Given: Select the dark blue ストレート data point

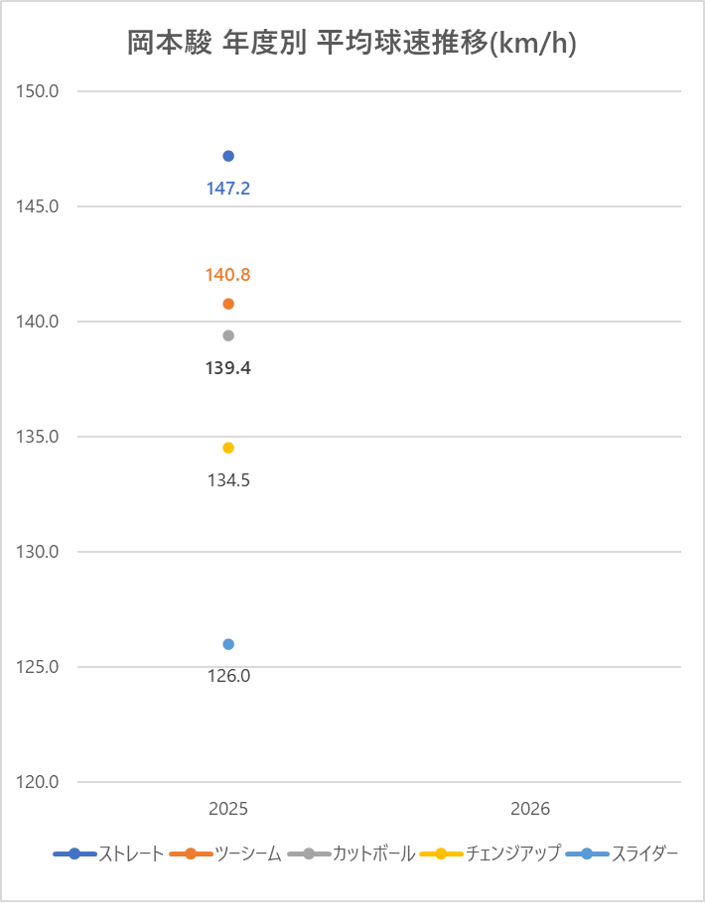Looking at the screenshot, I should pos(228,156).
